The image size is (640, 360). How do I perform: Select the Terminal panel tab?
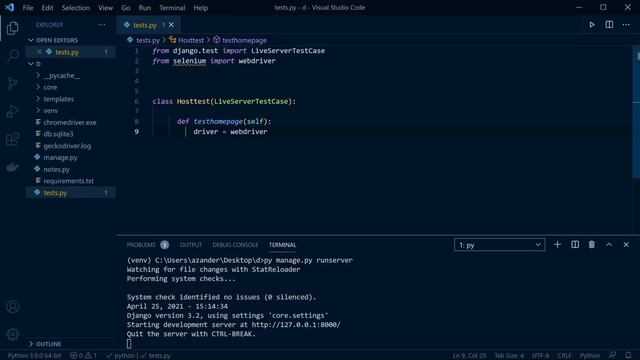pyautogui.click(x=282, y=245)
